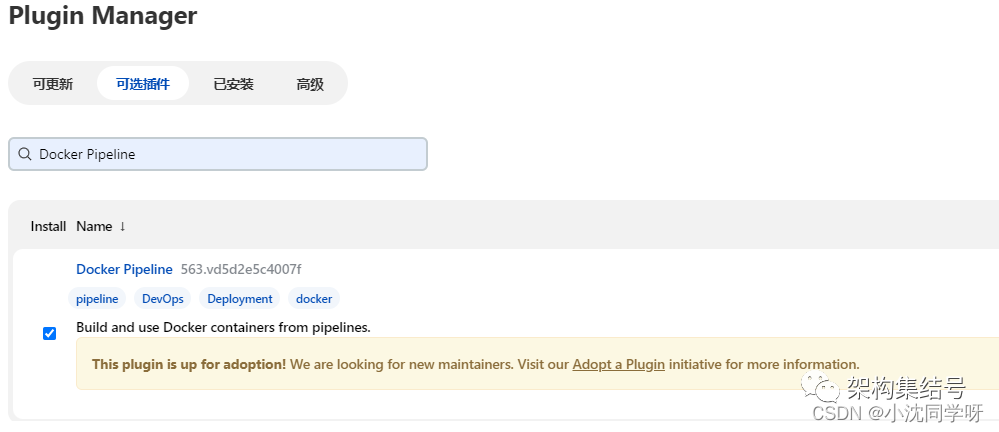Click the Install column header
Viewport: 999px width, 432px height.
pos(48,226)
